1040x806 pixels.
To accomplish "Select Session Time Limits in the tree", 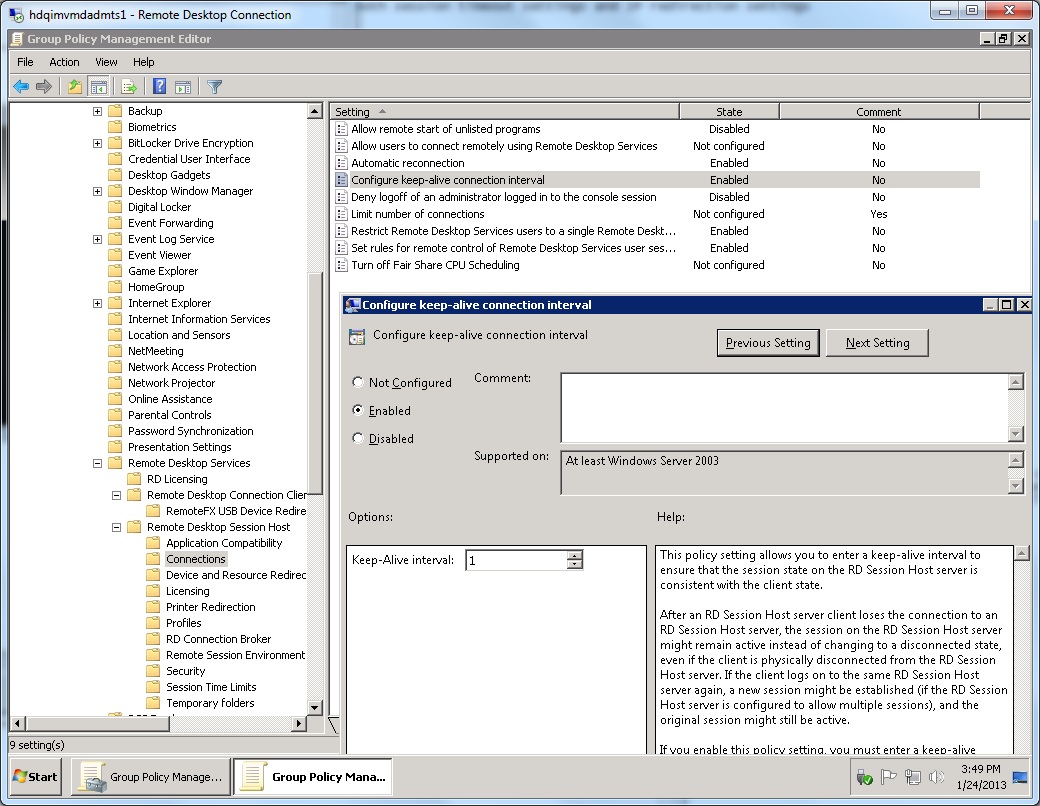I will [211, 687].
